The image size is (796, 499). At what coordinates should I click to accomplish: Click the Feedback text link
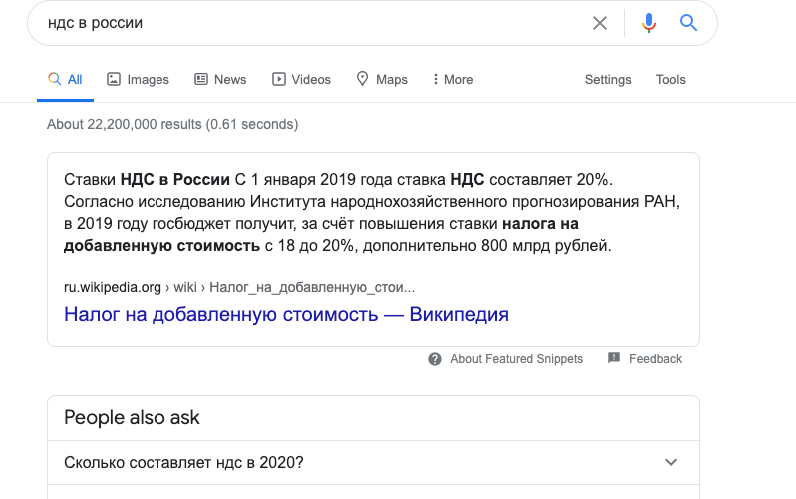(x=655, y=359)
